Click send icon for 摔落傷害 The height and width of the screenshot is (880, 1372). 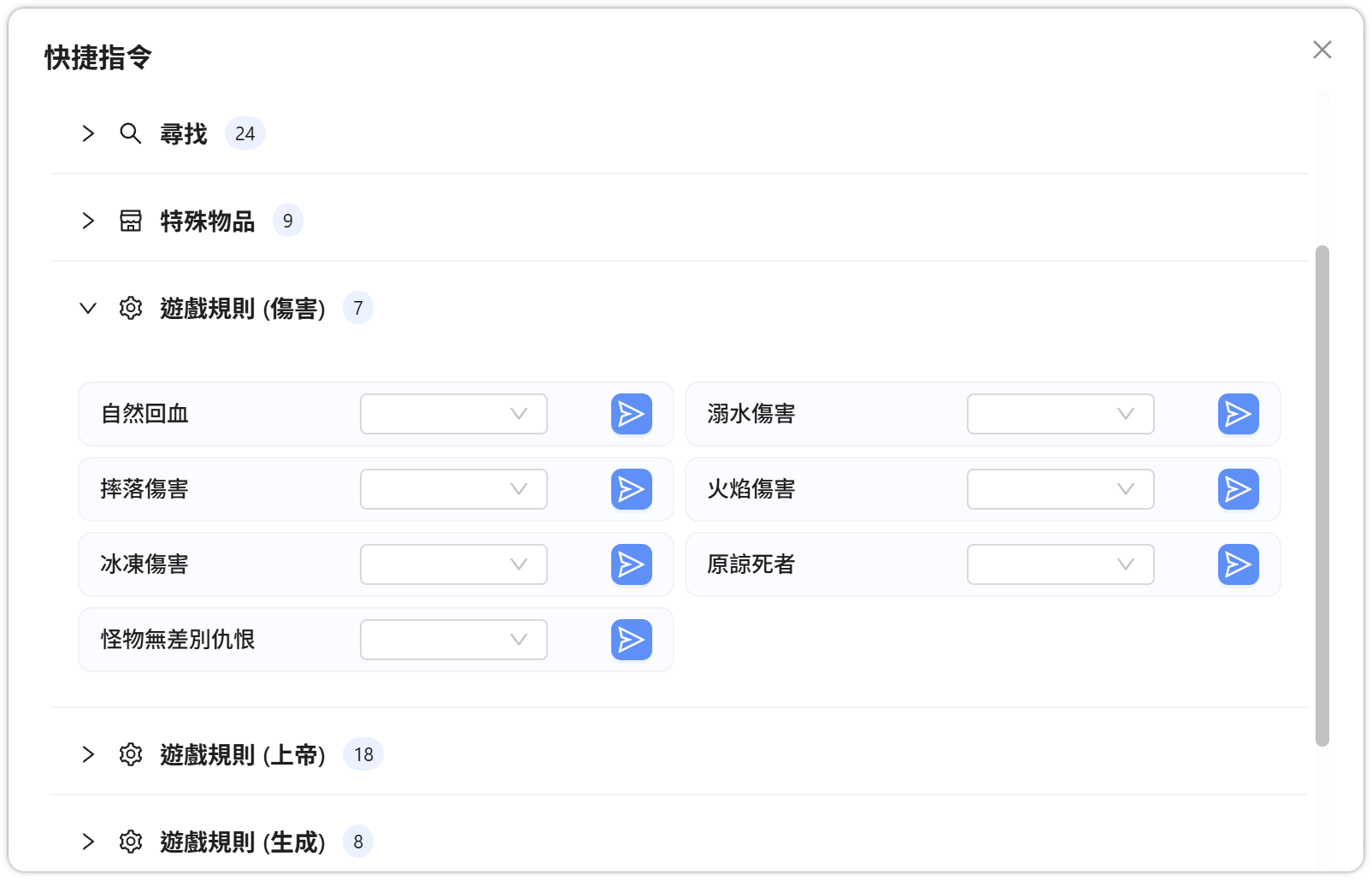[x=631, y=489]
